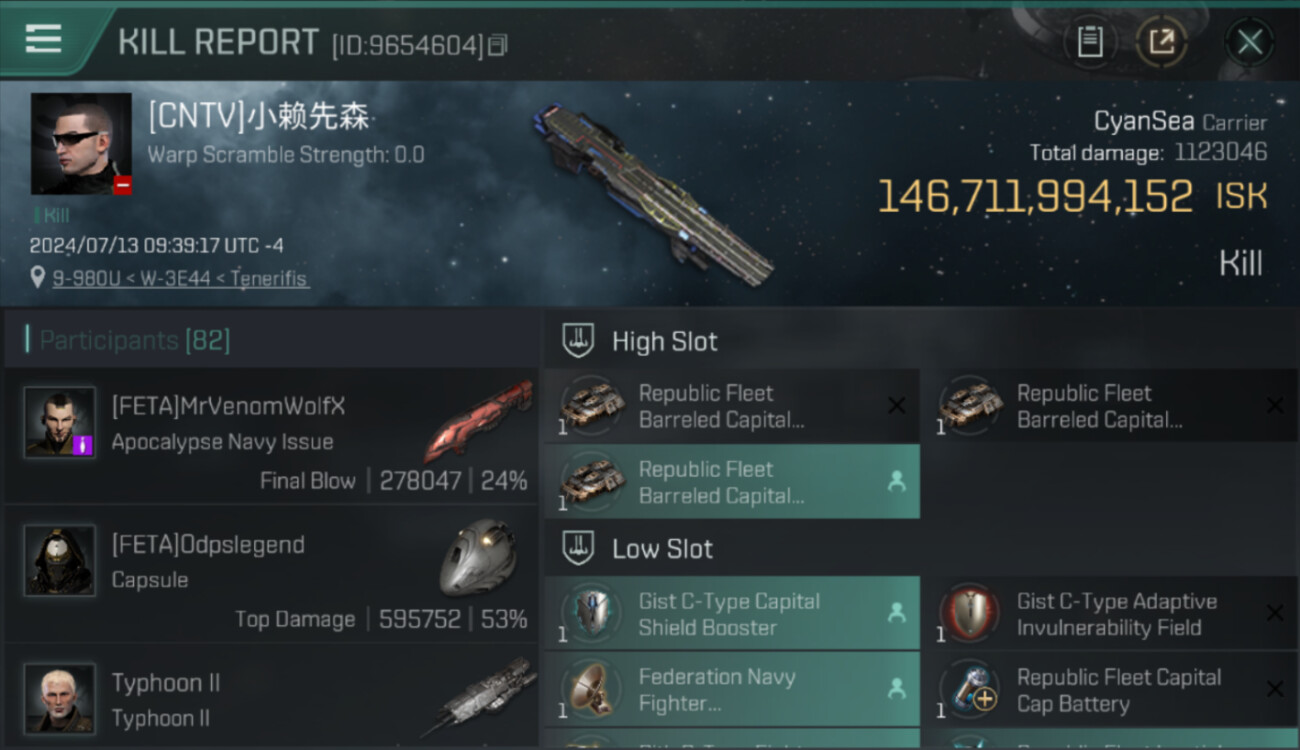Open the hamburger menu icon
The image size is (1300, 750).
(43, 39)
